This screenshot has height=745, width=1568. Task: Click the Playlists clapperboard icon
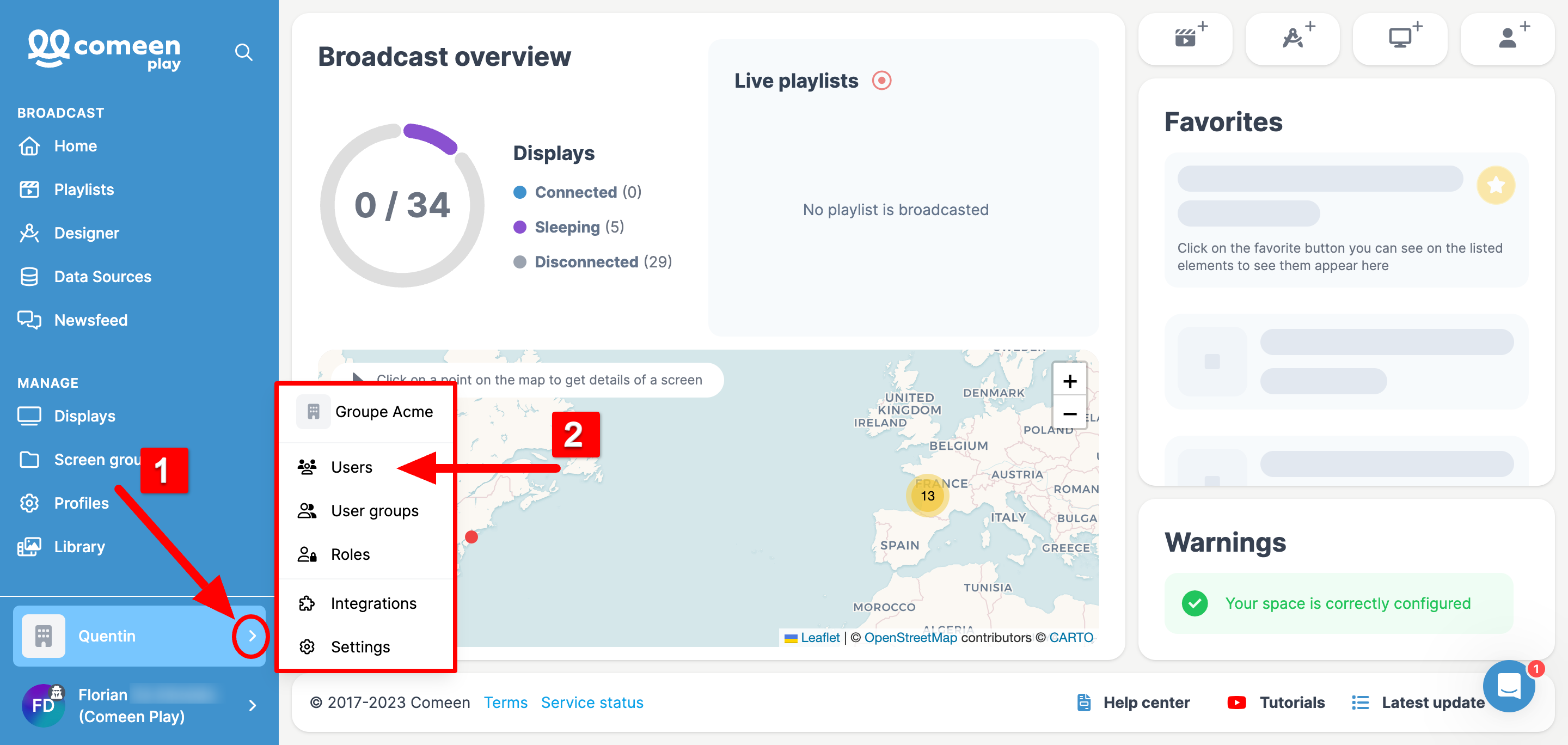[x=29, y=190]
